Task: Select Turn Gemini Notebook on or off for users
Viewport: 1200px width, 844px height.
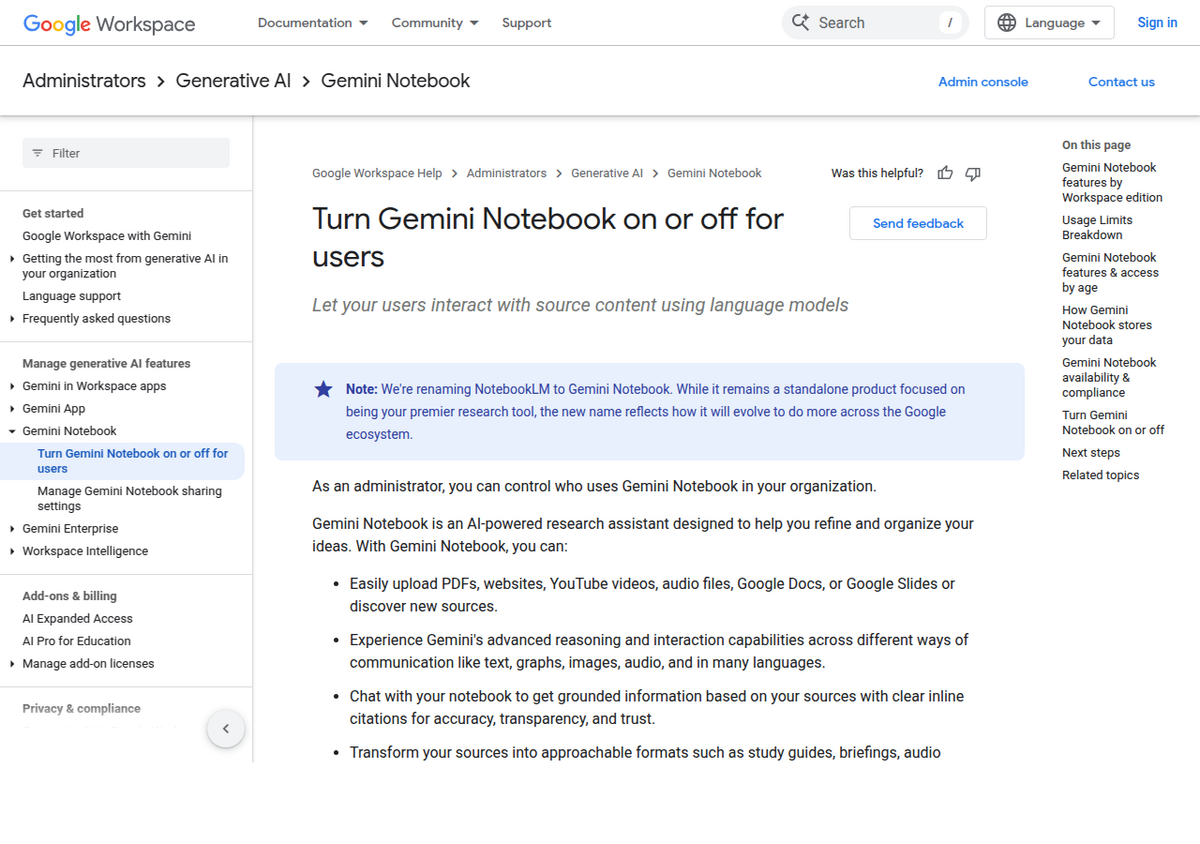Action: pos(133,461)
